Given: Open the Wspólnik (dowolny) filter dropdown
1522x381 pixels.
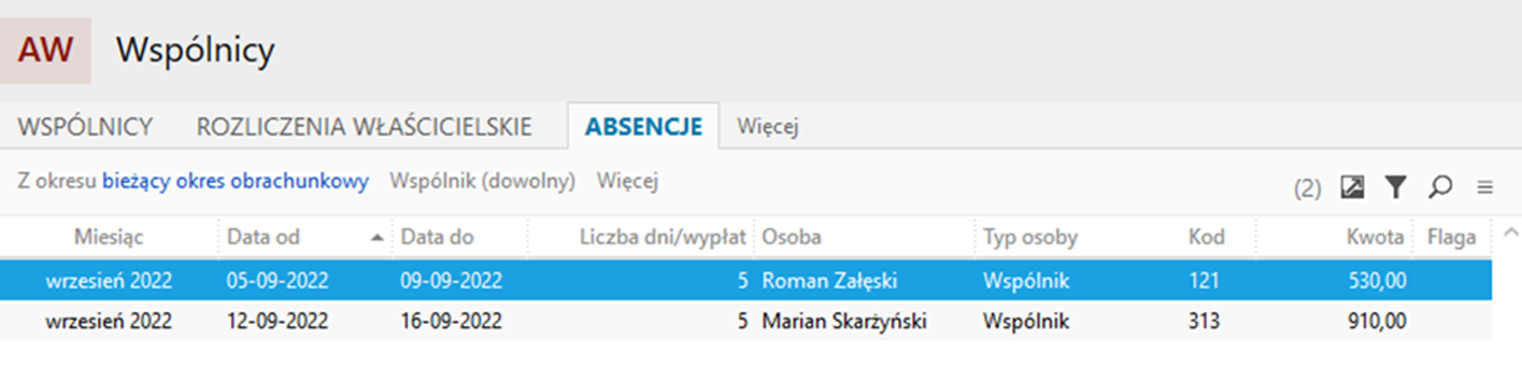Looking at the screenshot, I should 482,181.
